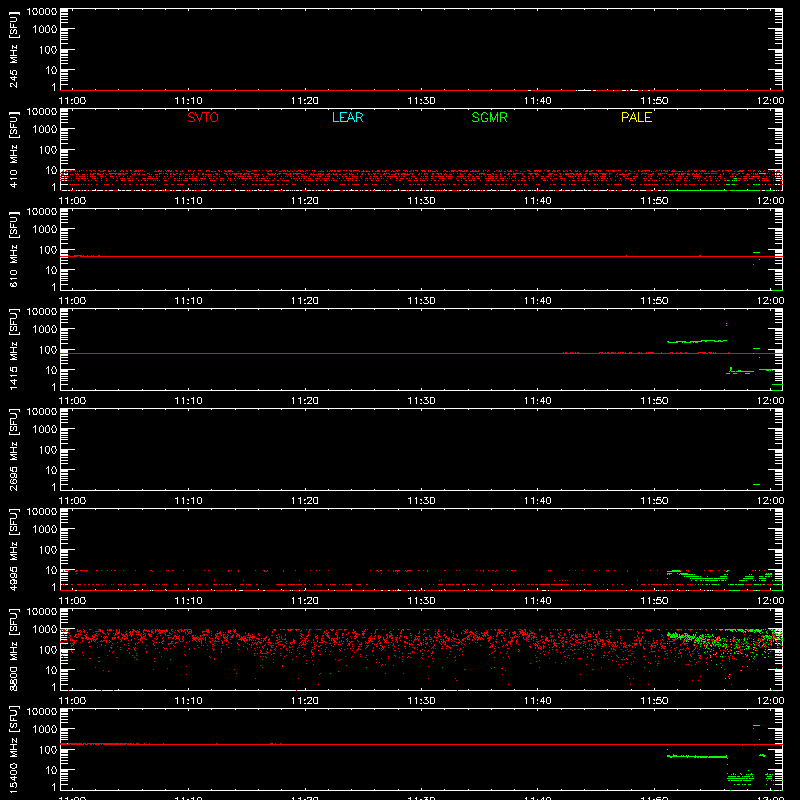
Task: Click the 100 tick of 15400 MHz panel
Action: 48,750
